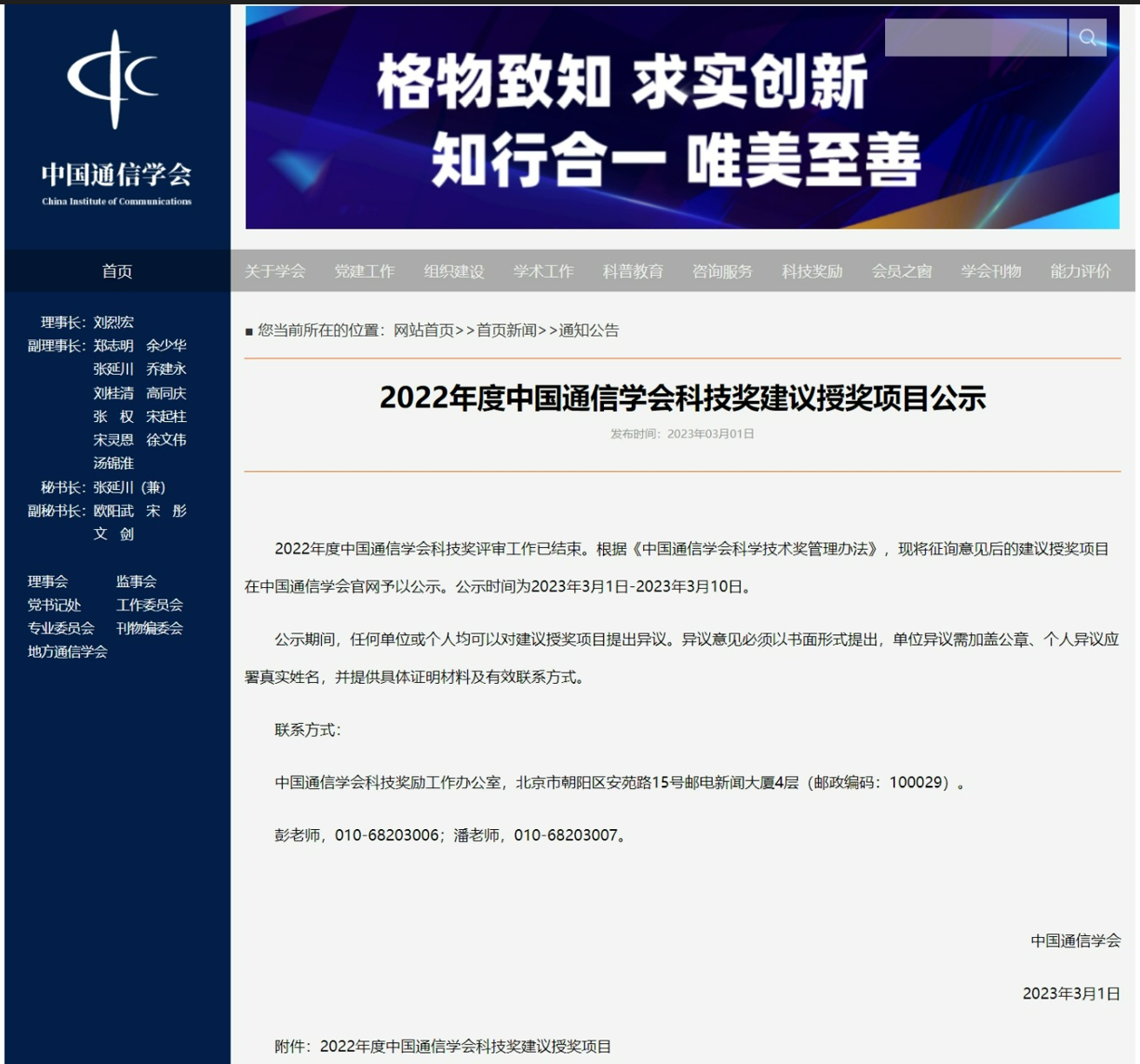
Task: Click vice chairman name 刘桂清
Action: [114, 393]
